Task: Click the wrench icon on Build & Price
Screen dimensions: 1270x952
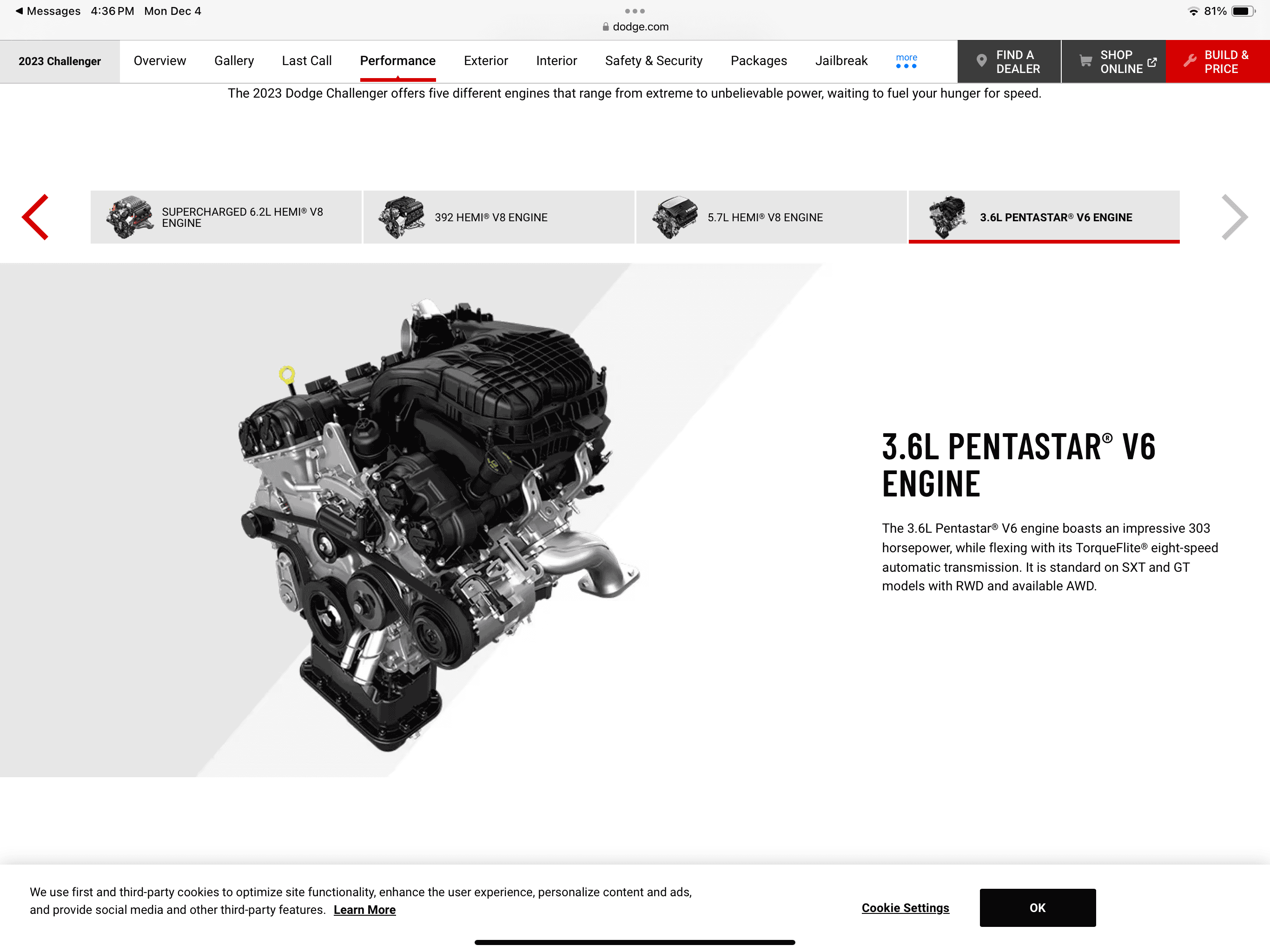Action: [1189, 60]
